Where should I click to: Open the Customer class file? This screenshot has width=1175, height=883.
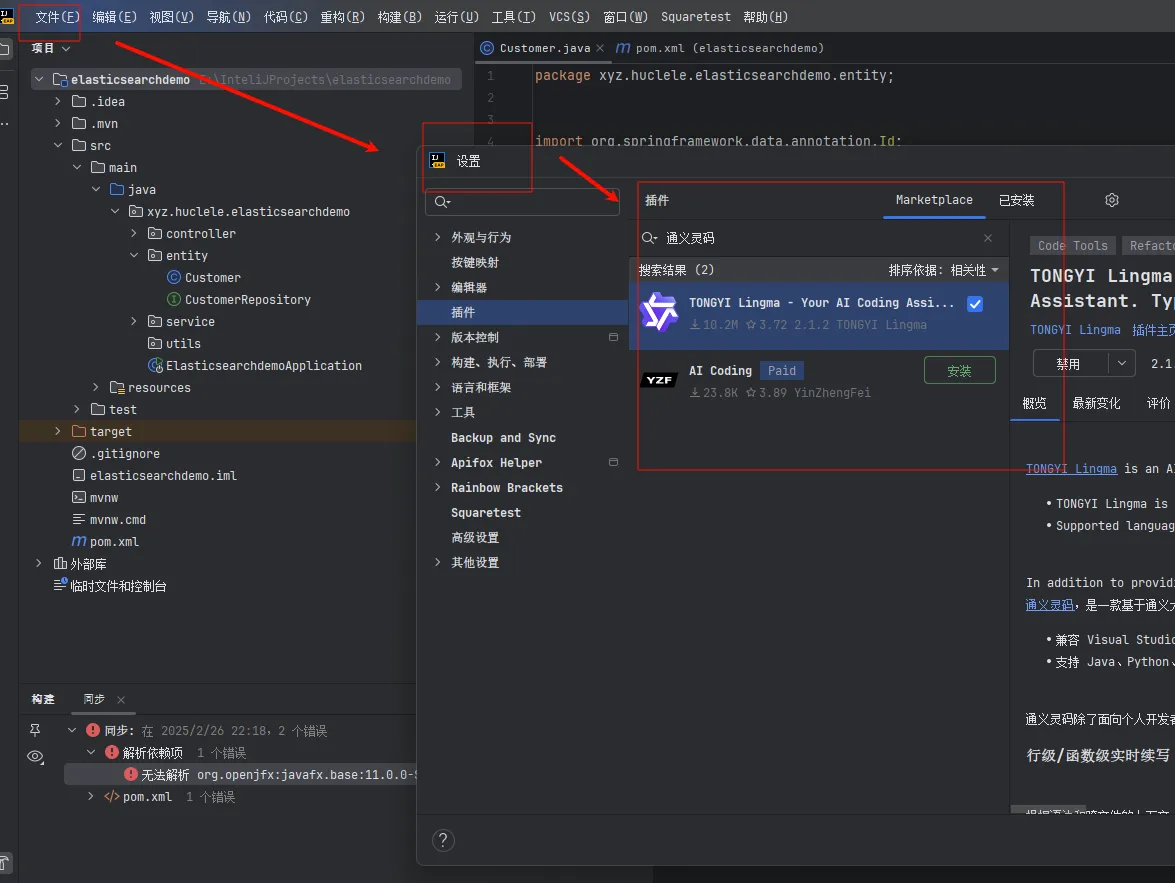[213, 277]
